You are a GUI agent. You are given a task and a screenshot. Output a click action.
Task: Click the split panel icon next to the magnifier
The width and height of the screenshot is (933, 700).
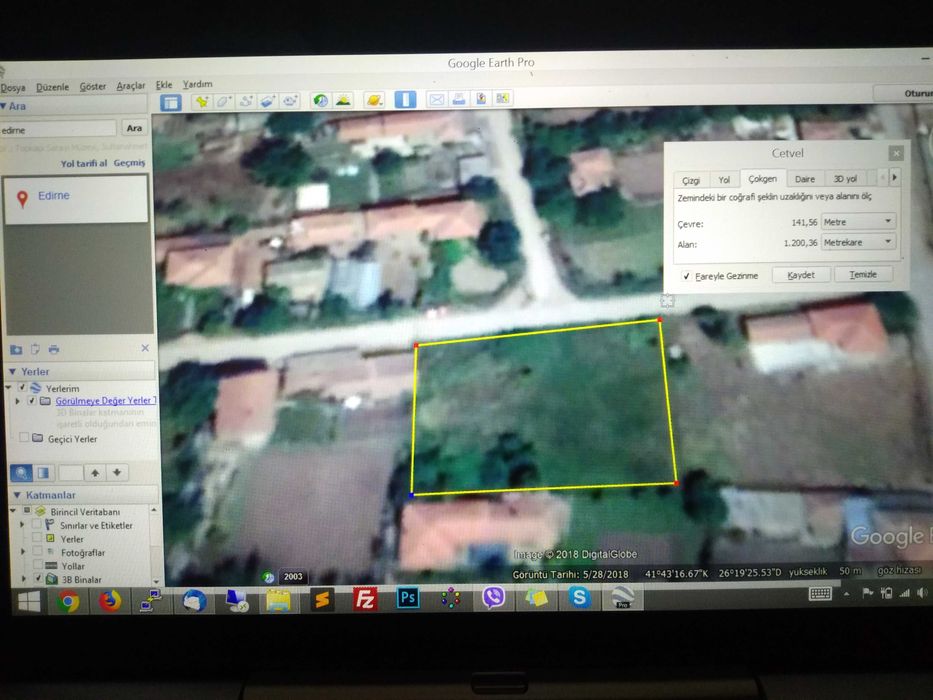click(x=43, y=473)
